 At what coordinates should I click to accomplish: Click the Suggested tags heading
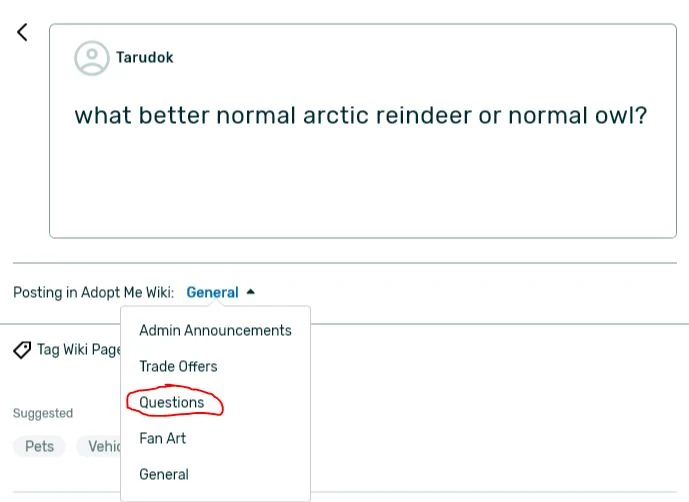[x=43, y=413]
